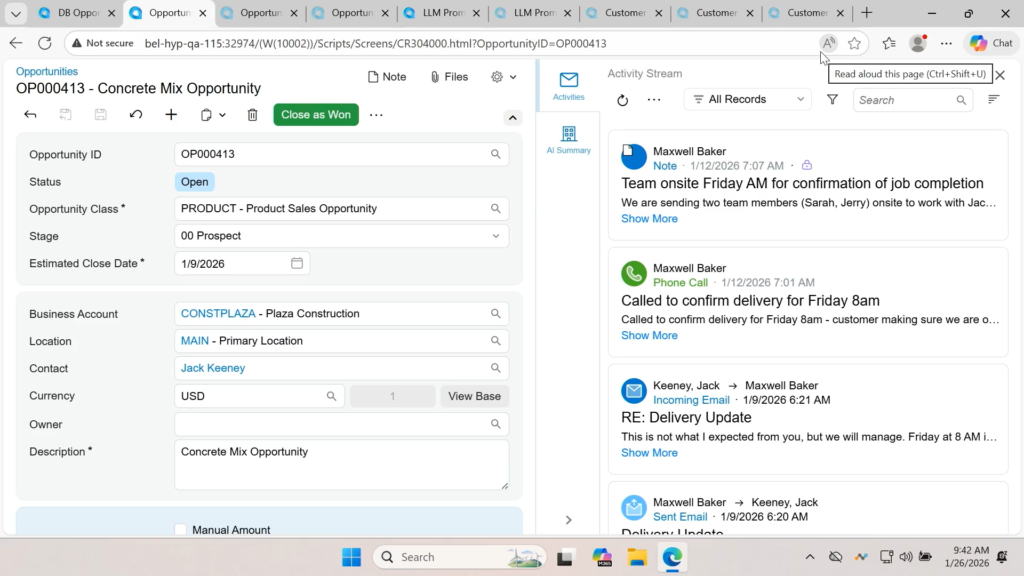Refresh the Activity Stream
1024x576 pixels.
[x=622, y=100]
